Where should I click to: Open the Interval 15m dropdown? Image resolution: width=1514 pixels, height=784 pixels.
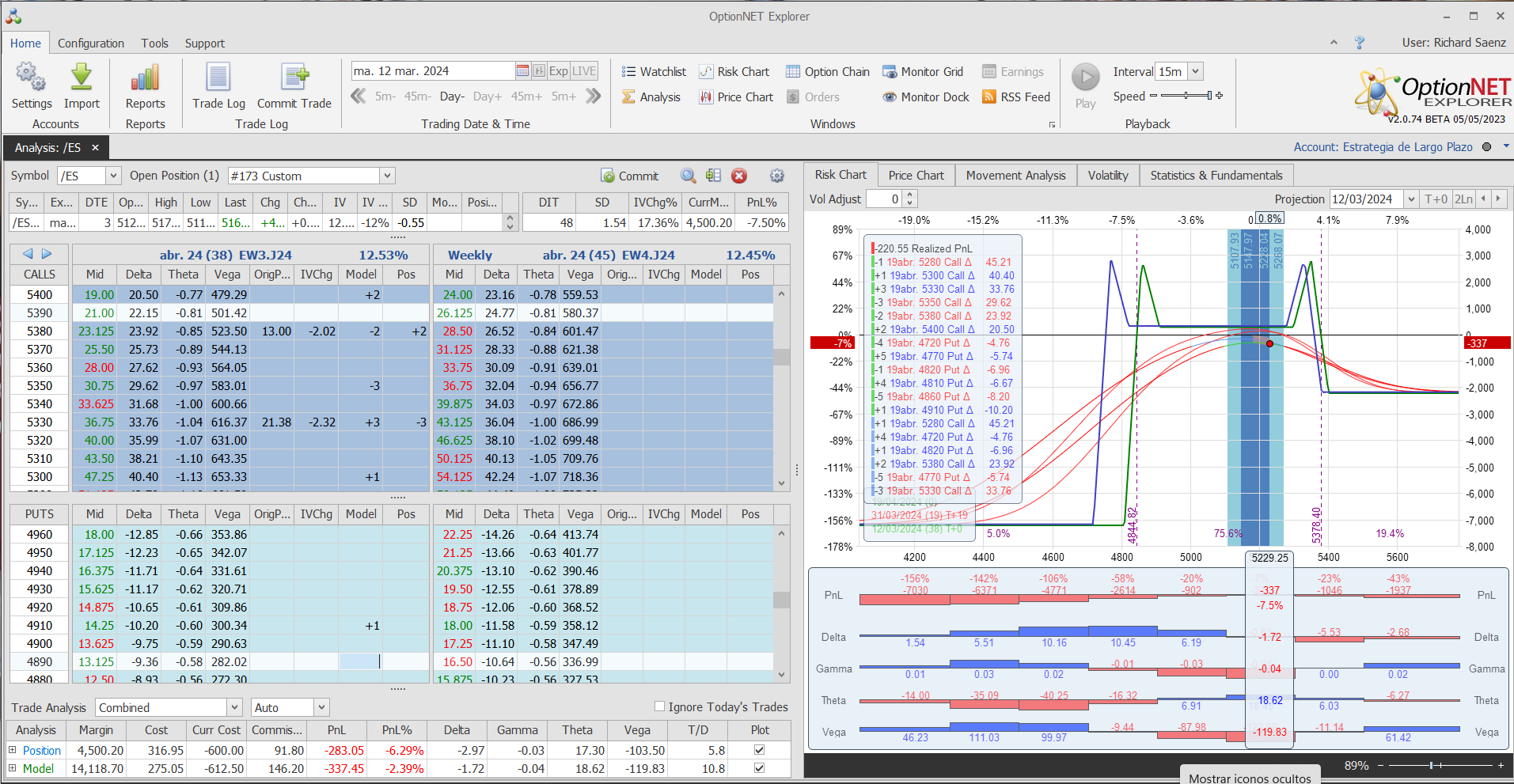tap(1196, 72)
